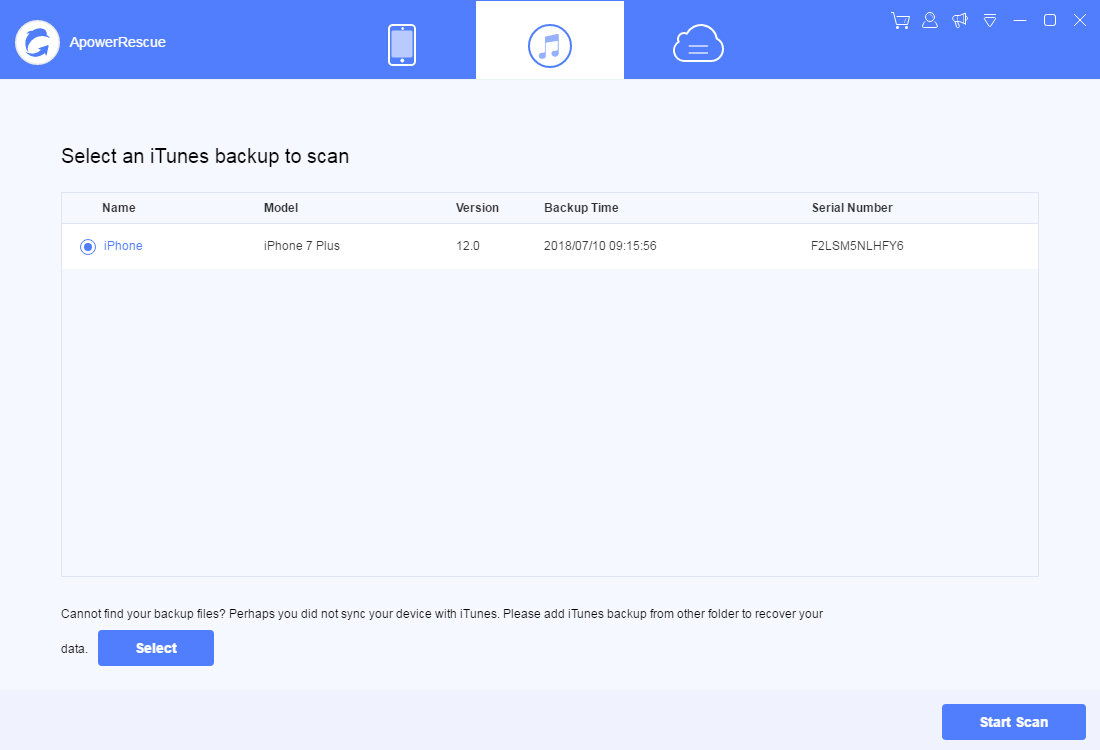Close the ApowerRescue window
Screen dimensions: 1100x750
(1080, 20)
